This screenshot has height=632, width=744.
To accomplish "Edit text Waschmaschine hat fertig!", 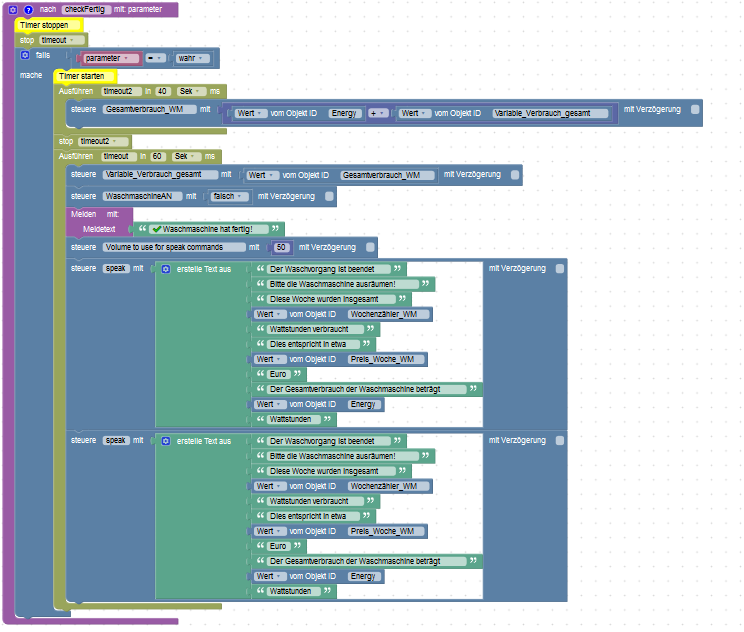I will point(209,229).
